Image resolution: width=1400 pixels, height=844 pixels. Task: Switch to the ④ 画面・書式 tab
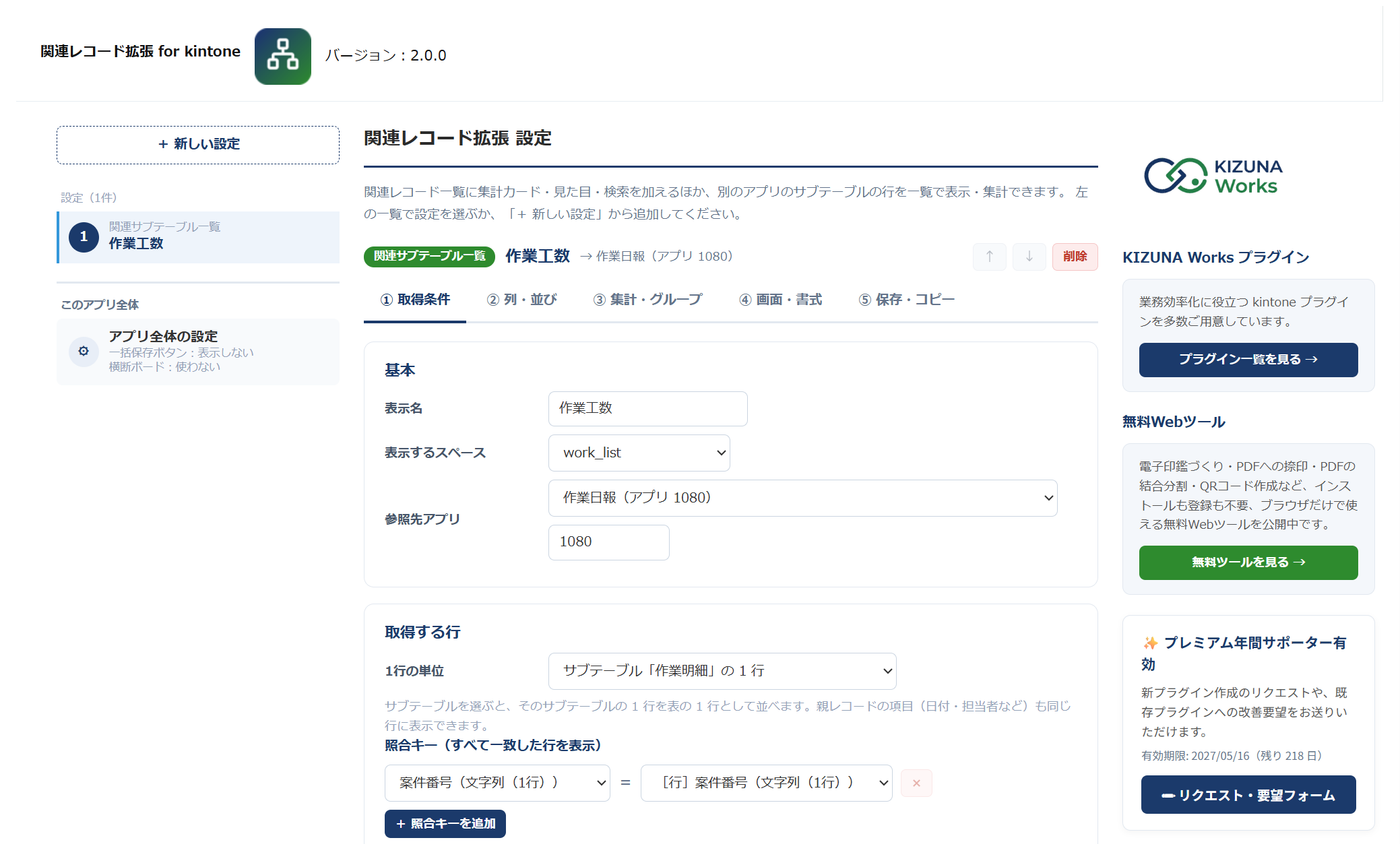click(x=780, y=300)
